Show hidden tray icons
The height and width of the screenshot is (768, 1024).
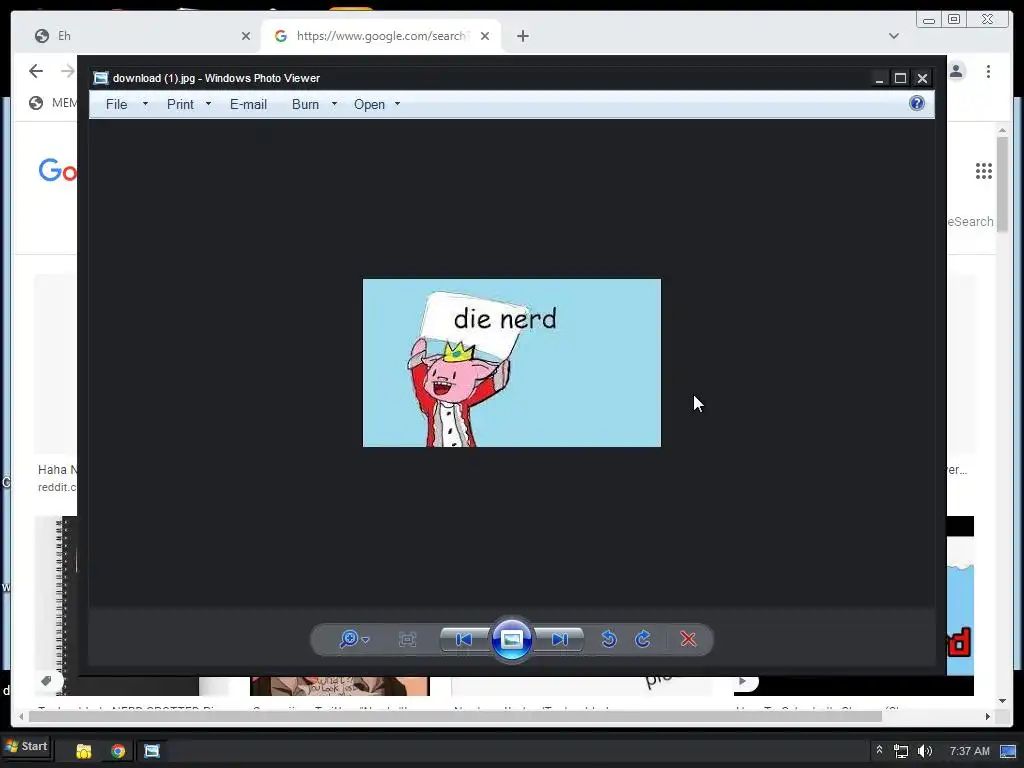click(879, 750)
